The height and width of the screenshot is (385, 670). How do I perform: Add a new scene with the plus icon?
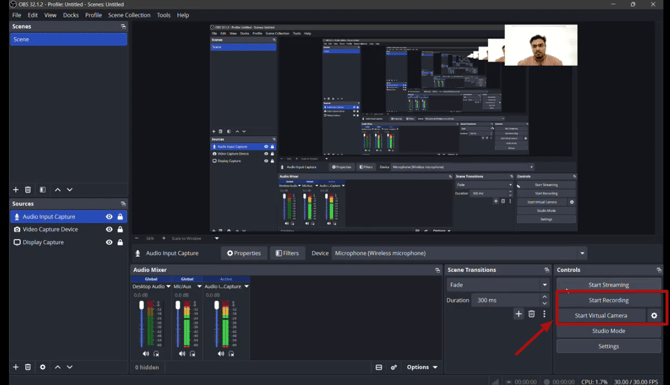(16, 190)
